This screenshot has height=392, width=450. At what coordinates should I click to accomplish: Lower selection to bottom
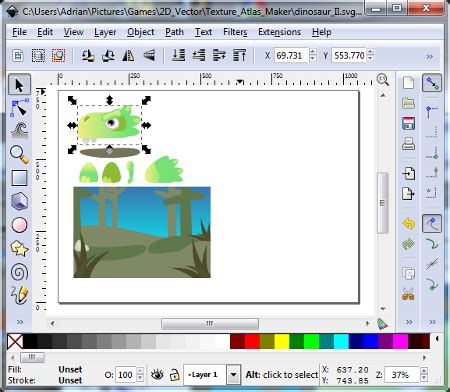coord(179,56)
